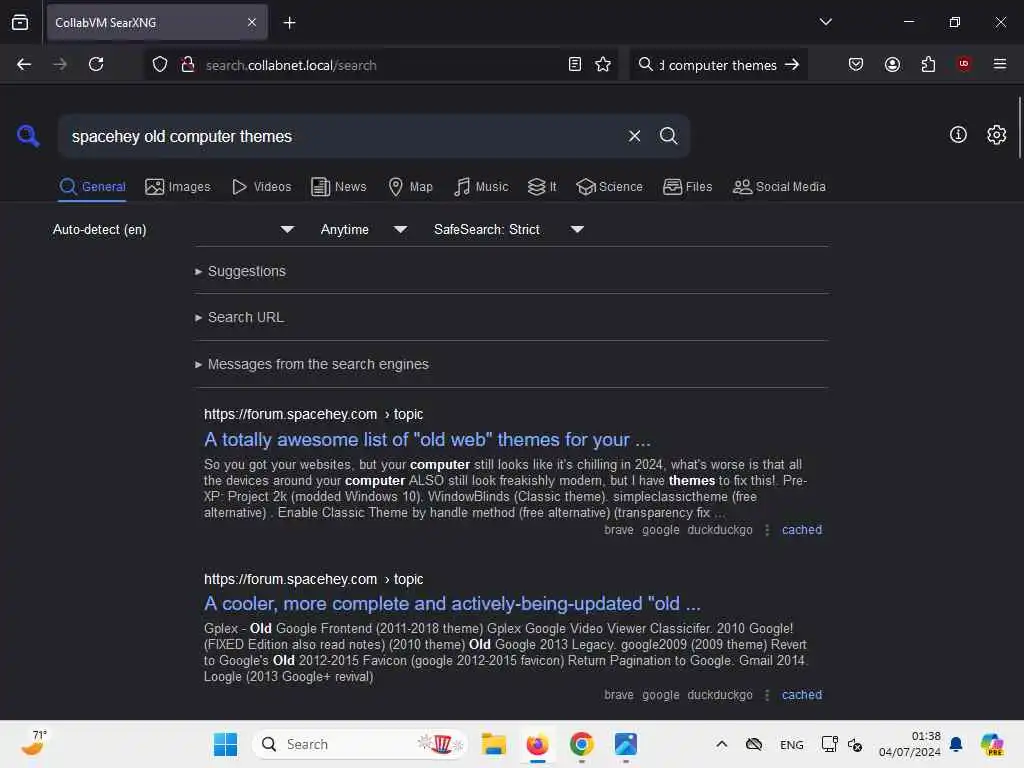Switch to the News category
Image resolution: width=1024 pixels, height=768 pixels.
coord(338,187)
